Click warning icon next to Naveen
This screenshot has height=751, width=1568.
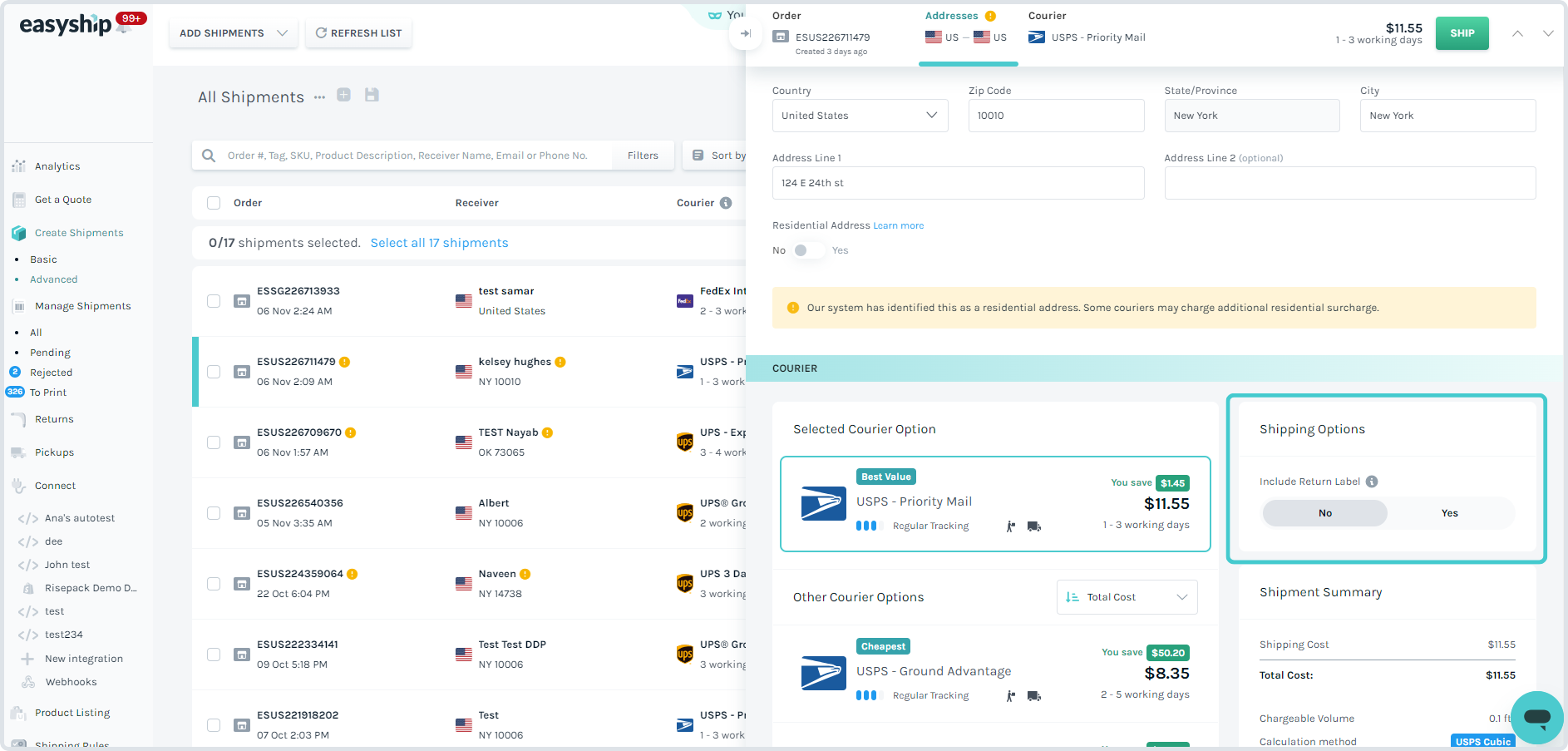point(525,574)
